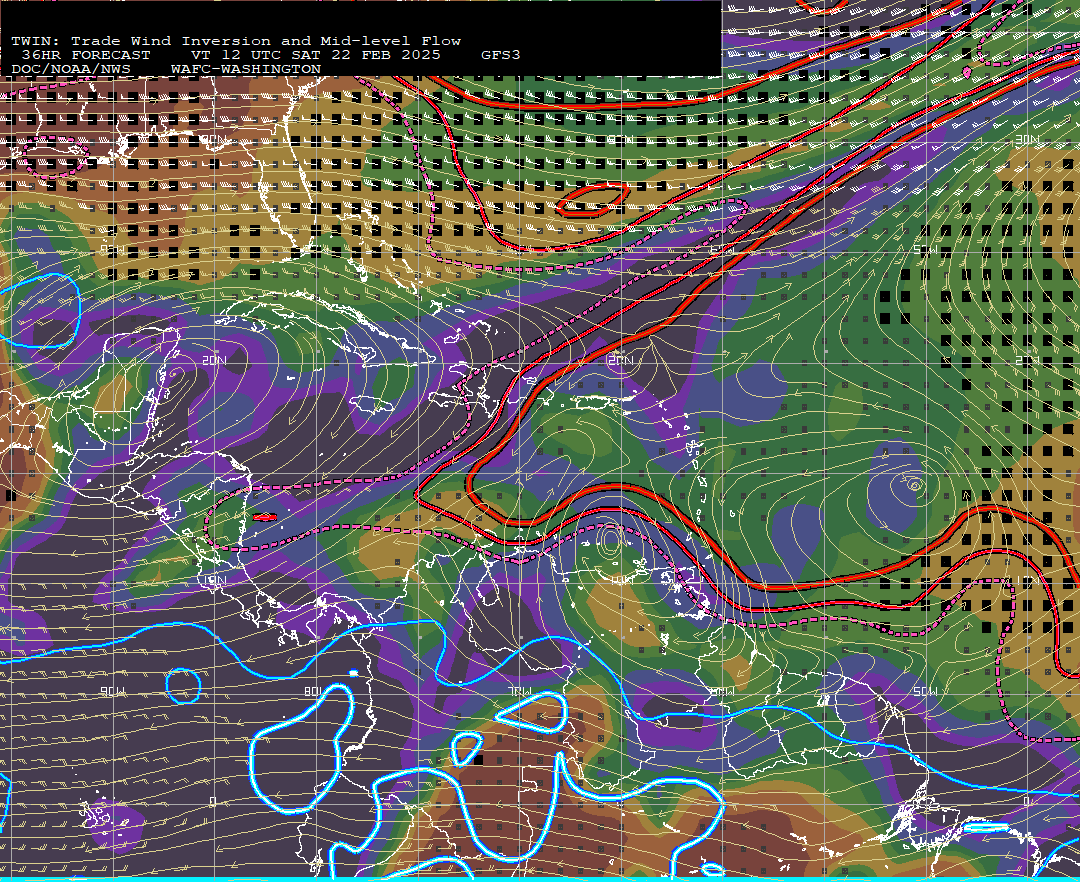Click the small red oval west of Nicaragua coast
This screenshot has height=882, width=1080.
point(265,517)
